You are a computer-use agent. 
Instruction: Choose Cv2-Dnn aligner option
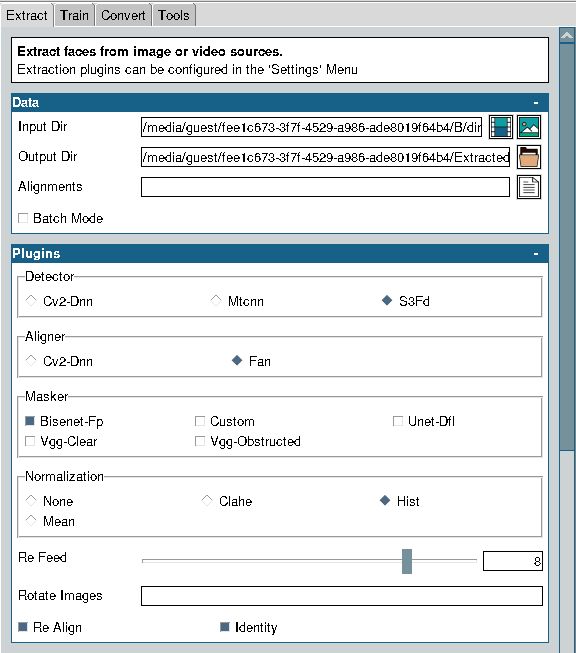pyautogui.click(x=31, y=361)
